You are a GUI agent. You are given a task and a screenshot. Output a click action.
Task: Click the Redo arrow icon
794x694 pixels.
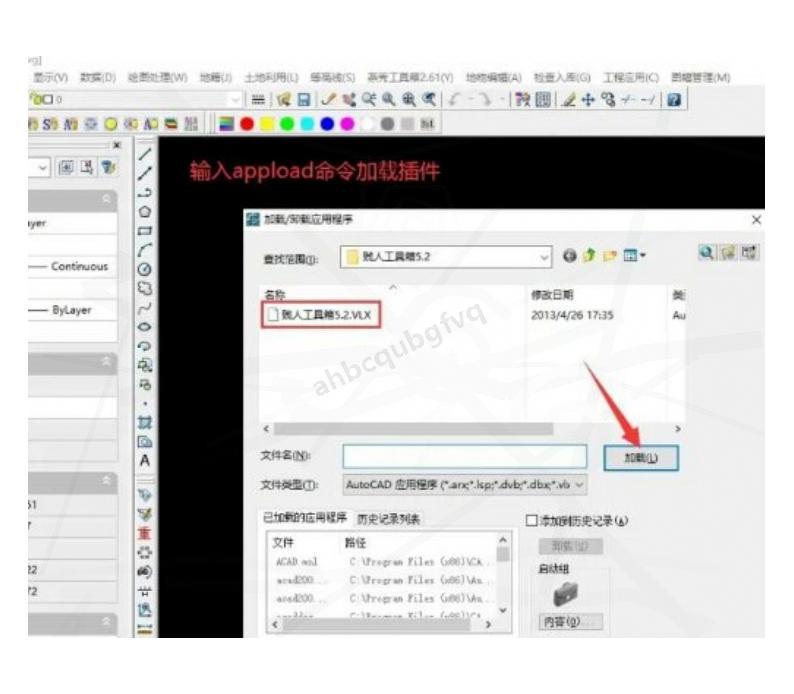(x=485, y=100)
